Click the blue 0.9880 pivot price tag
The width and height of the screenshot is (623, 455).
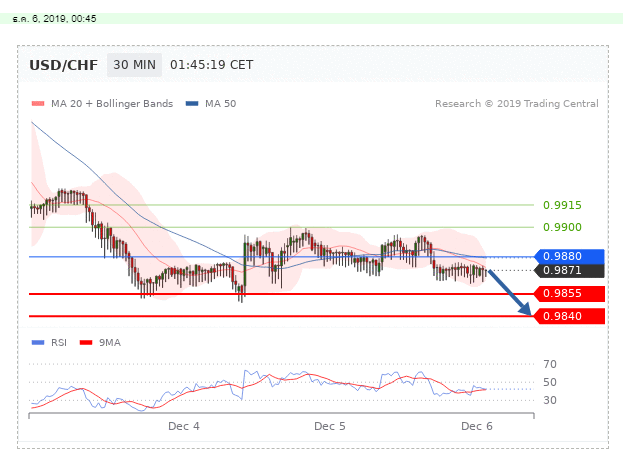click(569, 256)
